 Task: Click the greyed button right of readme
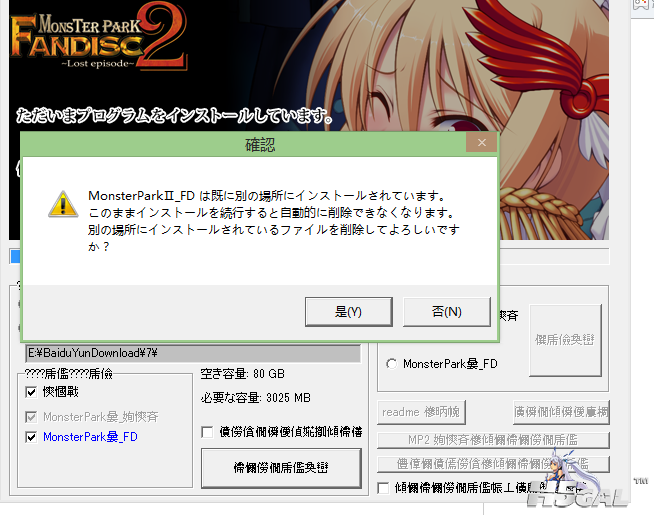click(x=561, y=412)
